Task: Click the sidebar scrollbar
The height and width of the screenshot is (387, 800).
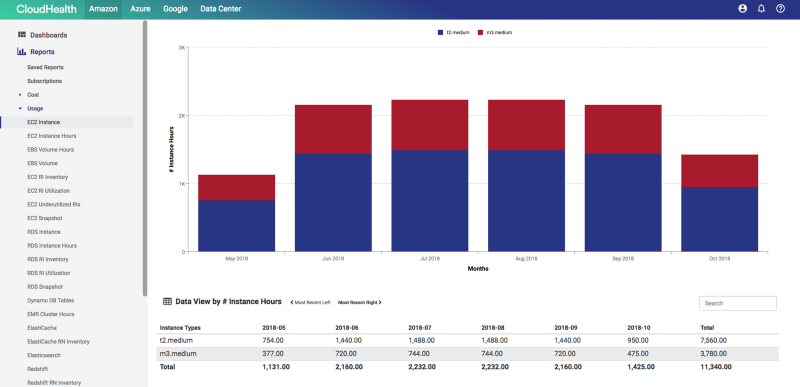Action: coord(145,158)
